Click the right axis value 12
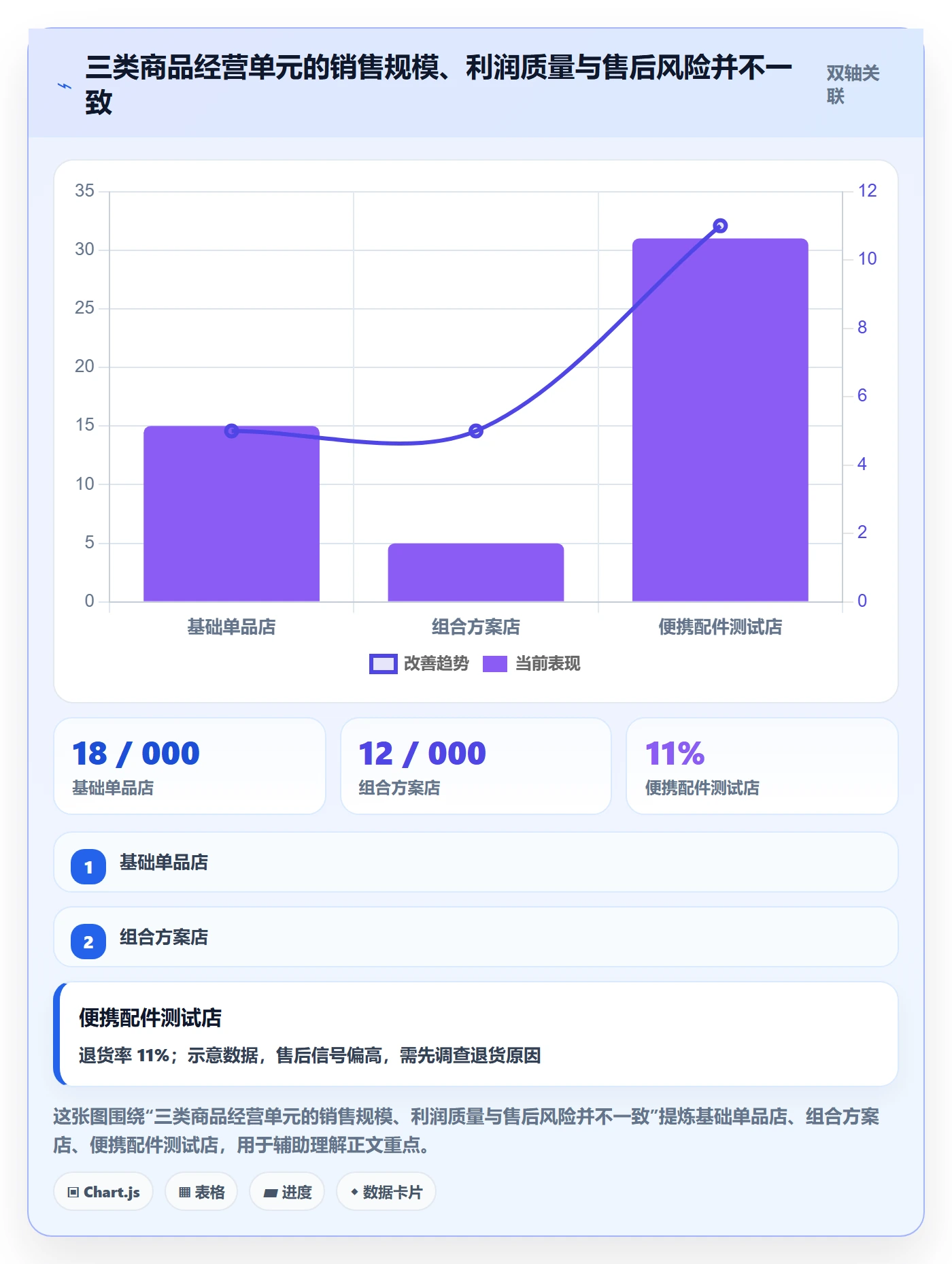Image resolution: width=952 pixels, height=1264 pixels. pyautogui.click(x=867, y=190)
